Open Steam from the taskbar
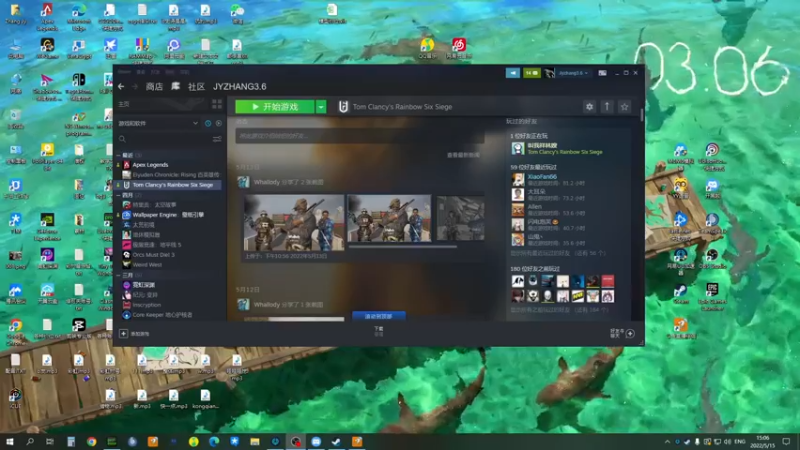 tap(336, 441)
